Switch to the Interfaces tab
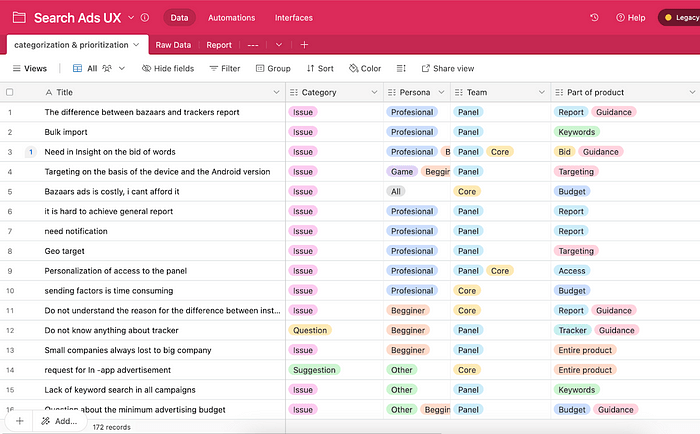 click(x=293, y=17)
